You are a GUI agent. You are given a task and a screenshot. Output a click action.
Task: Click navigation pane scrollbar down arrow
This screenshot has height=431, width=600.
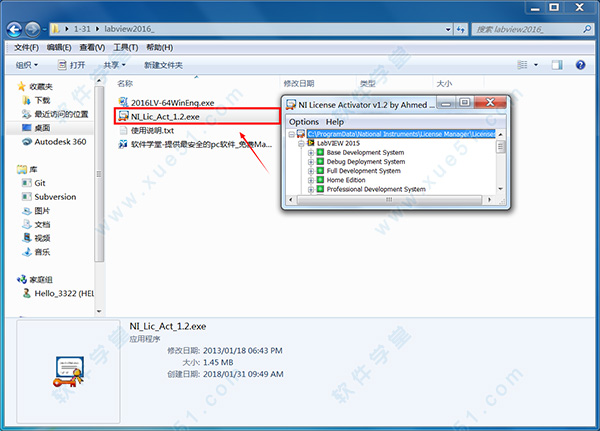[x=99, y=311]
